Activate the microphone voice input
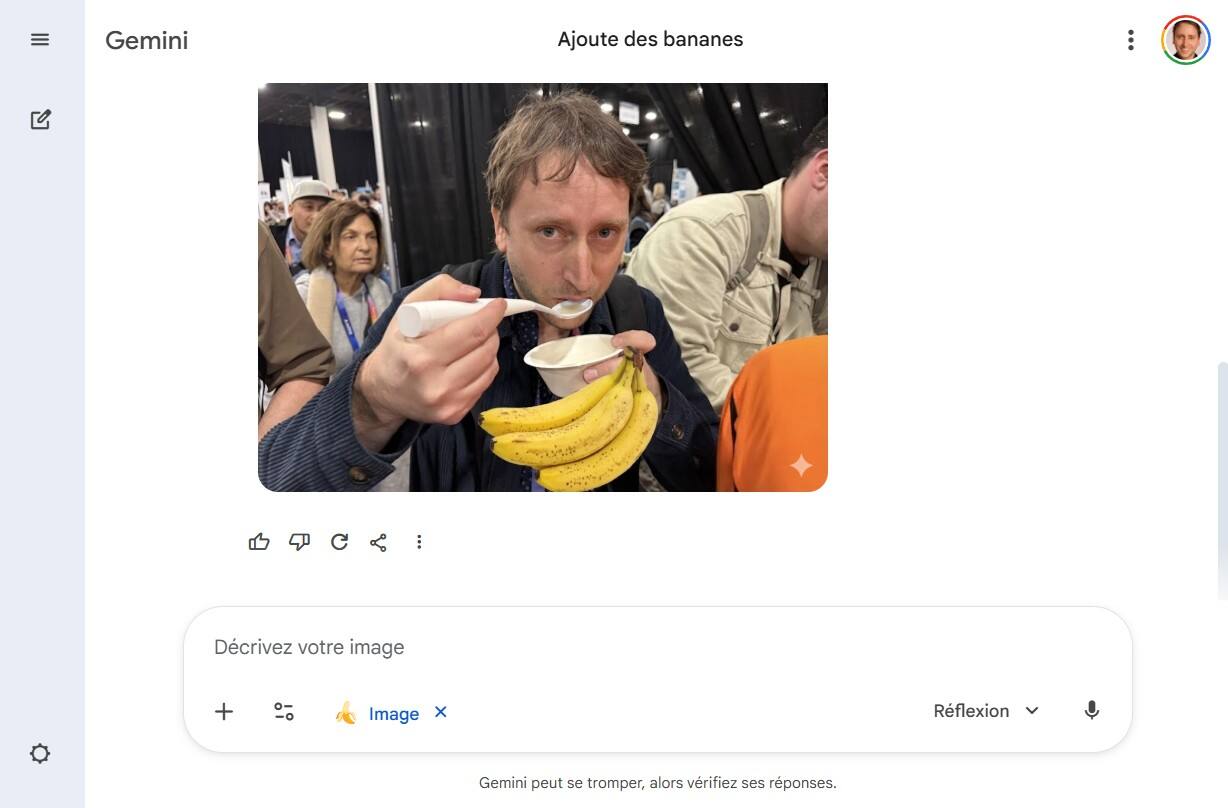This screenshot has width=1228, height=808. click(1092, 711)
